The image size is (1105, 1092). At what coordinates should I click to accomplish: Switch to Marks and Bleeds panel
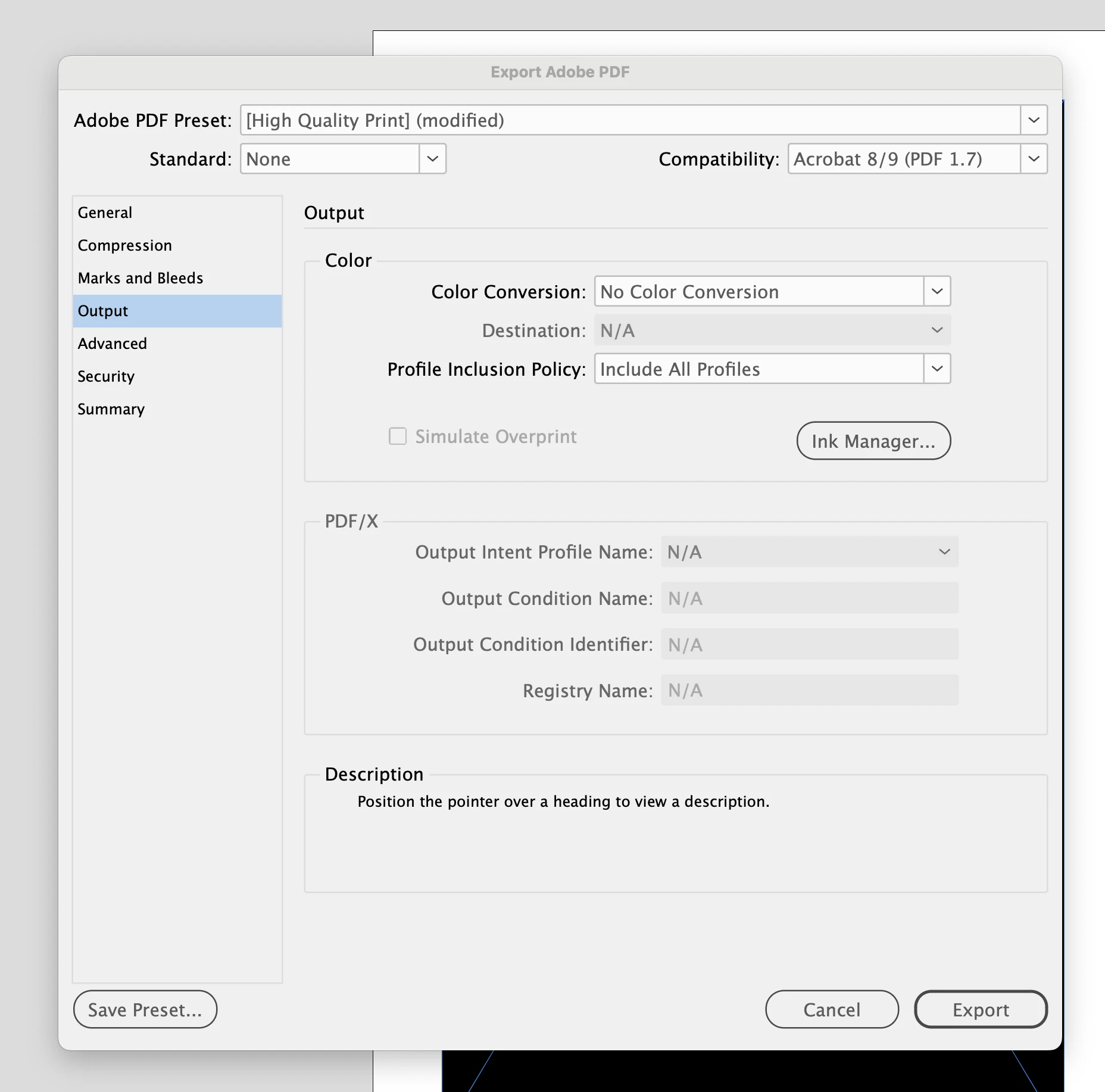tap(177, 278)
